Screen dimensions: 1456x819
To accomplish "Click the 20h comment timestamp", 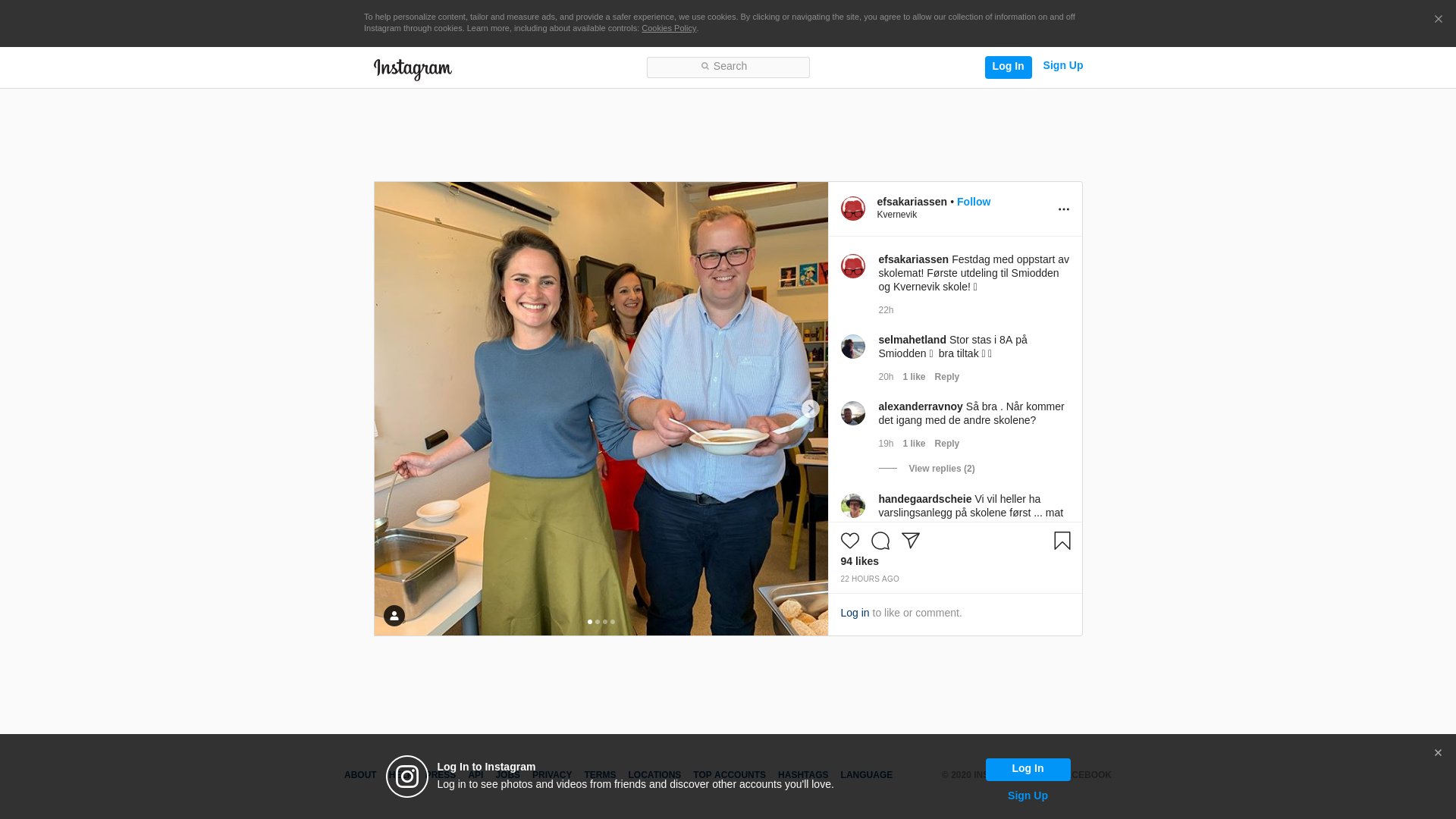I will pos(886,377).
